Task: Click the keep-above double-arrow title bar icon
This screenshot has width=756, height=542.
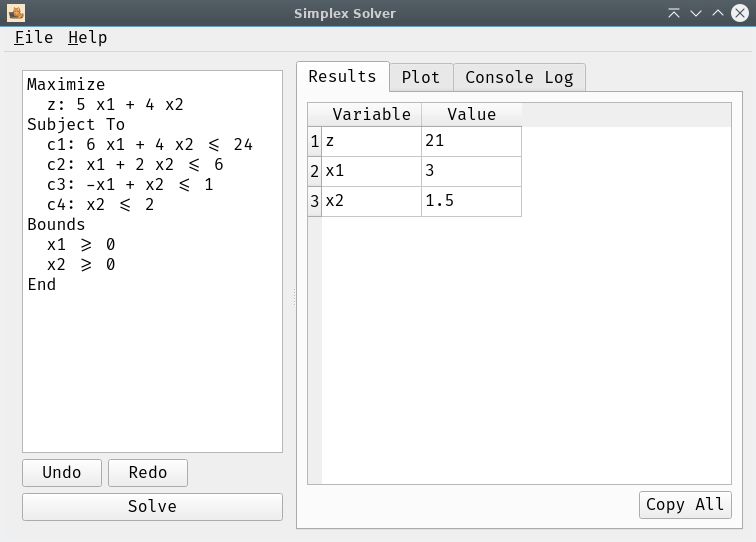Action: pyautogui.click(x=674, y=13)
